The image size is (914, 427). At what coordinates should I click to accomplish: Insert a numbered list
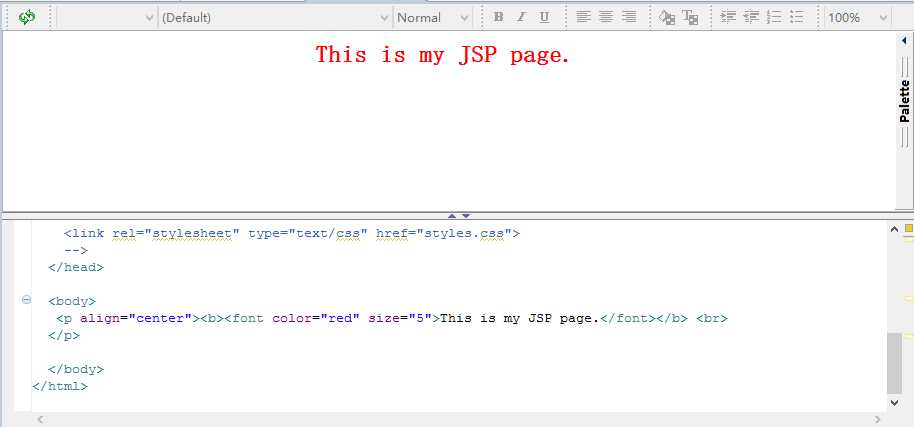[x=774, y=17]
